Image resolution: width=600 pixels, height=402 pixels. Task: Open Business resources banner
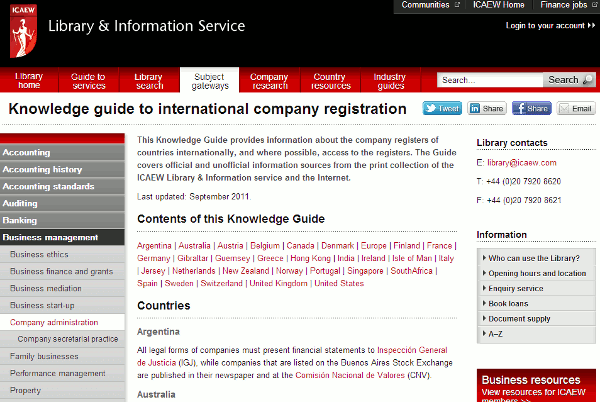pyautogui.click(x=536, y=386)
